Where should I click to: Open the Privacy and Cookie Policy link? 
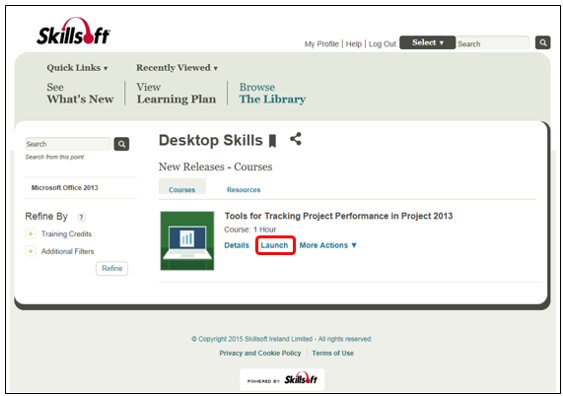tap(260, 353)
